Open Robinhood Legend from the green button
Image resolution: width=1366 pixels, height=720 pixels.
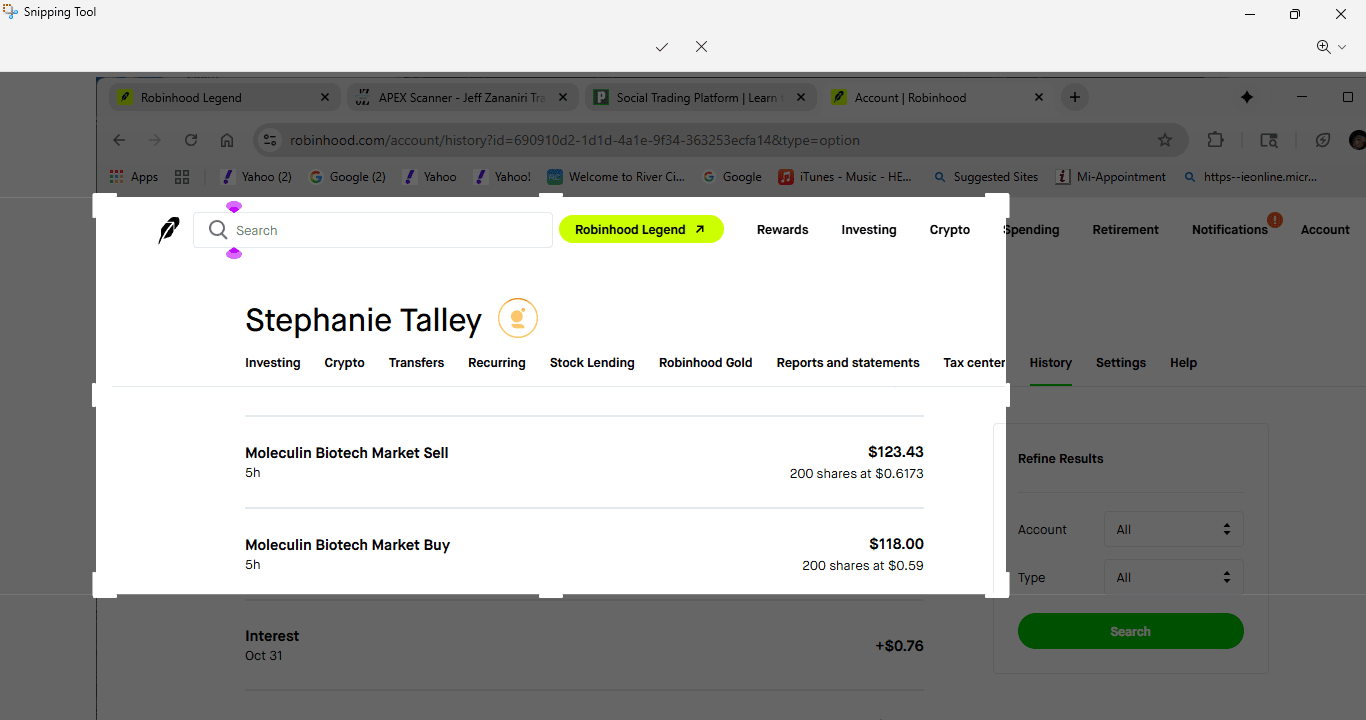point(641,230)
